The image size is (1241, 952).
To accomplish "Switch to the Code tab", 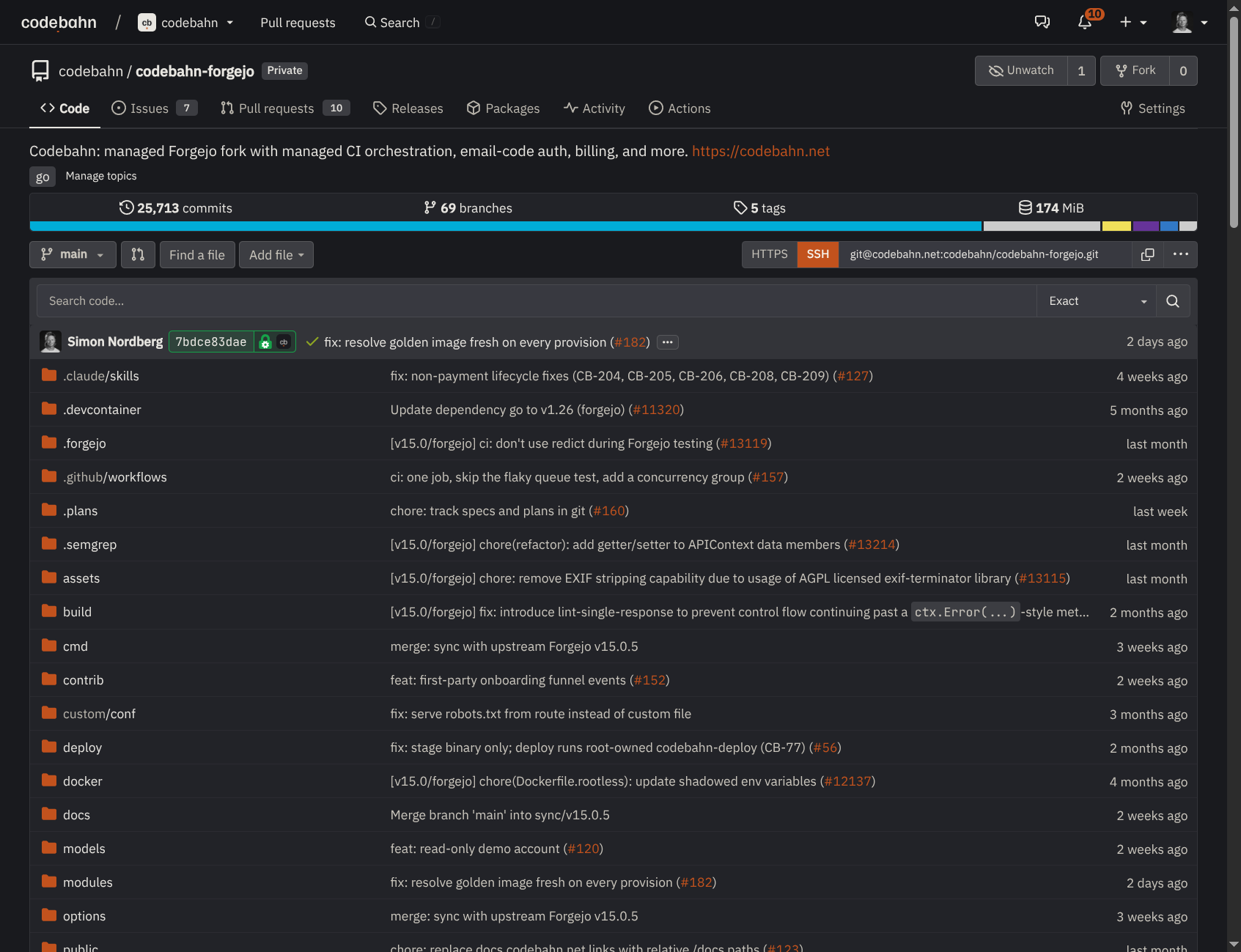I will click(65, 108).
